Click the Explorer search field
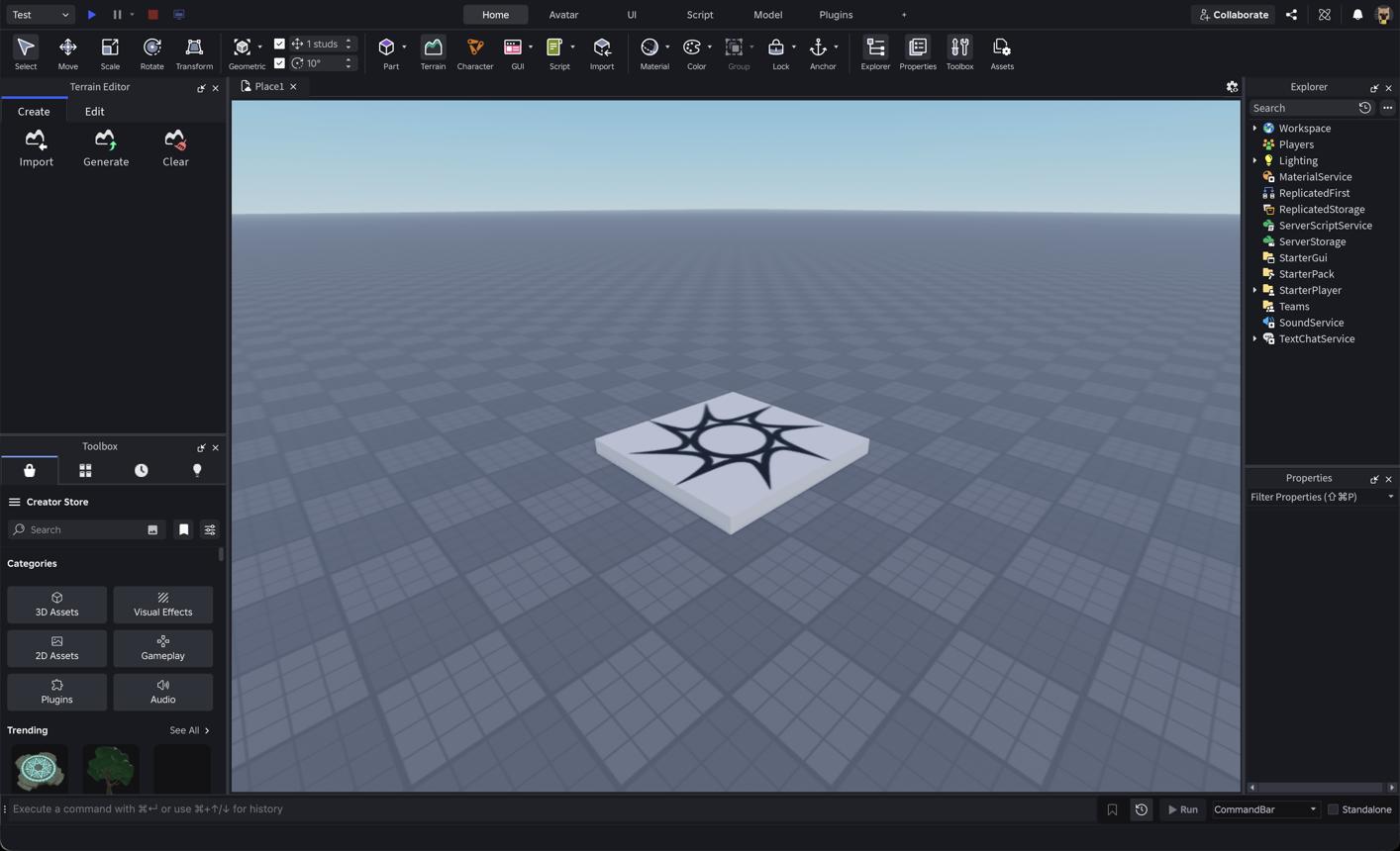Screen dimensions: 1400x851 point(1303,108)
